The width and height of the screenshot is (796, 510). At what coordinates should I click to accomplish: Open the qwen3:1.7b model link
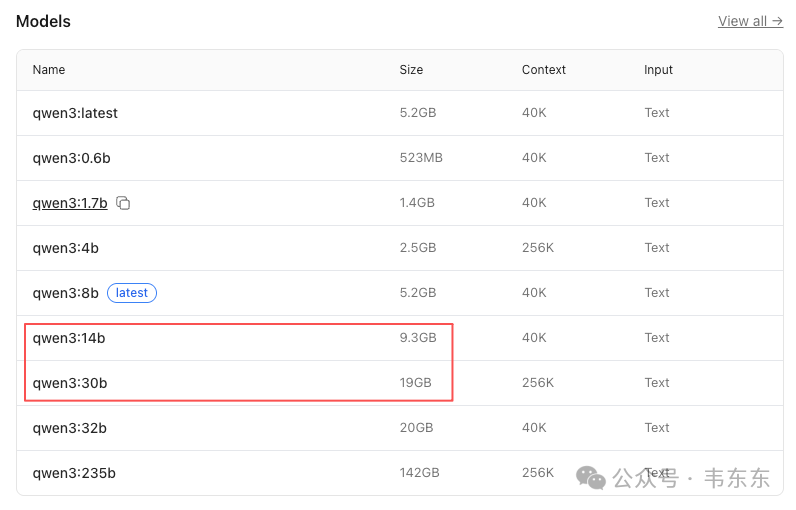pyautogui.click(x=70, y=203)
